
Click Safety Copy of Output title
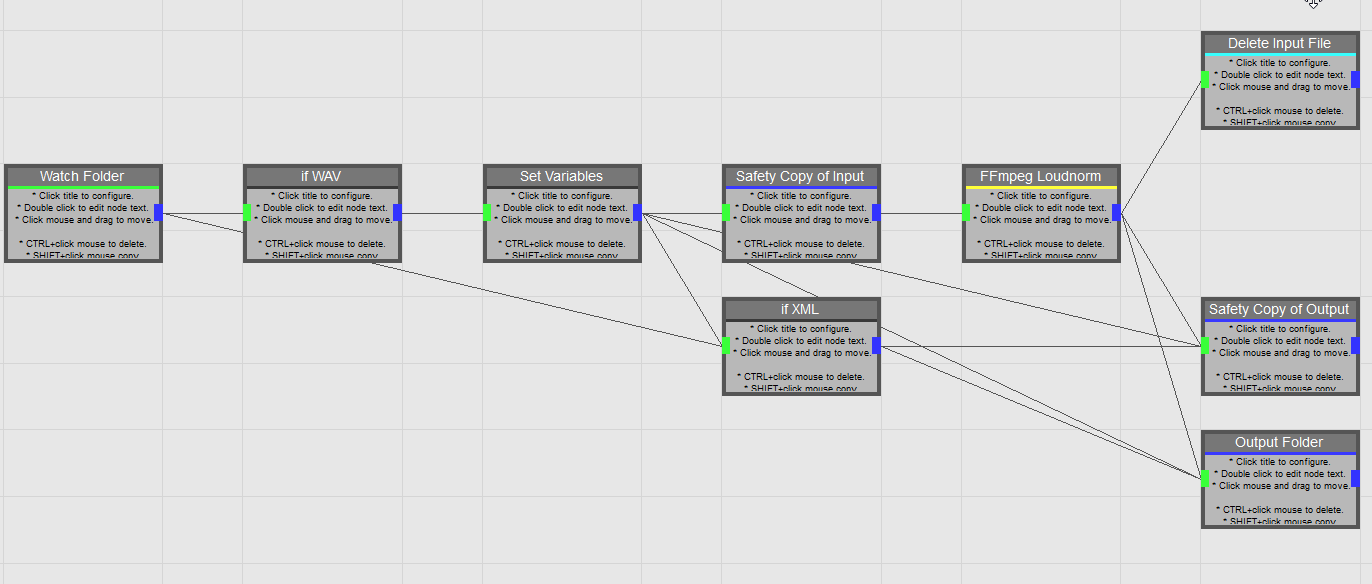pyautogui.click(x=1279, y=309)
